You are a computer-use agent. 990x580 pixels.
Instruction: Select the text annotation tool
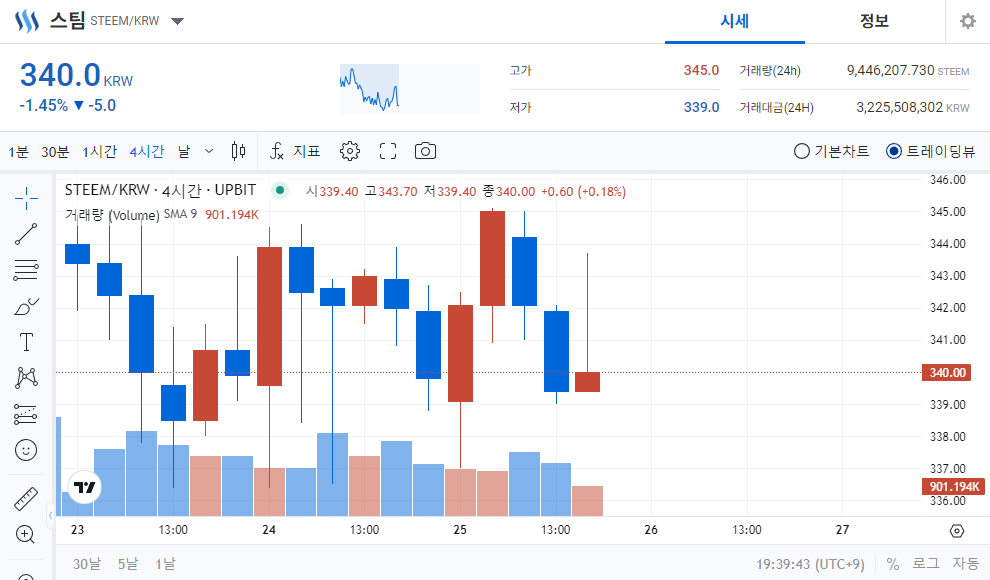point(26,342)
